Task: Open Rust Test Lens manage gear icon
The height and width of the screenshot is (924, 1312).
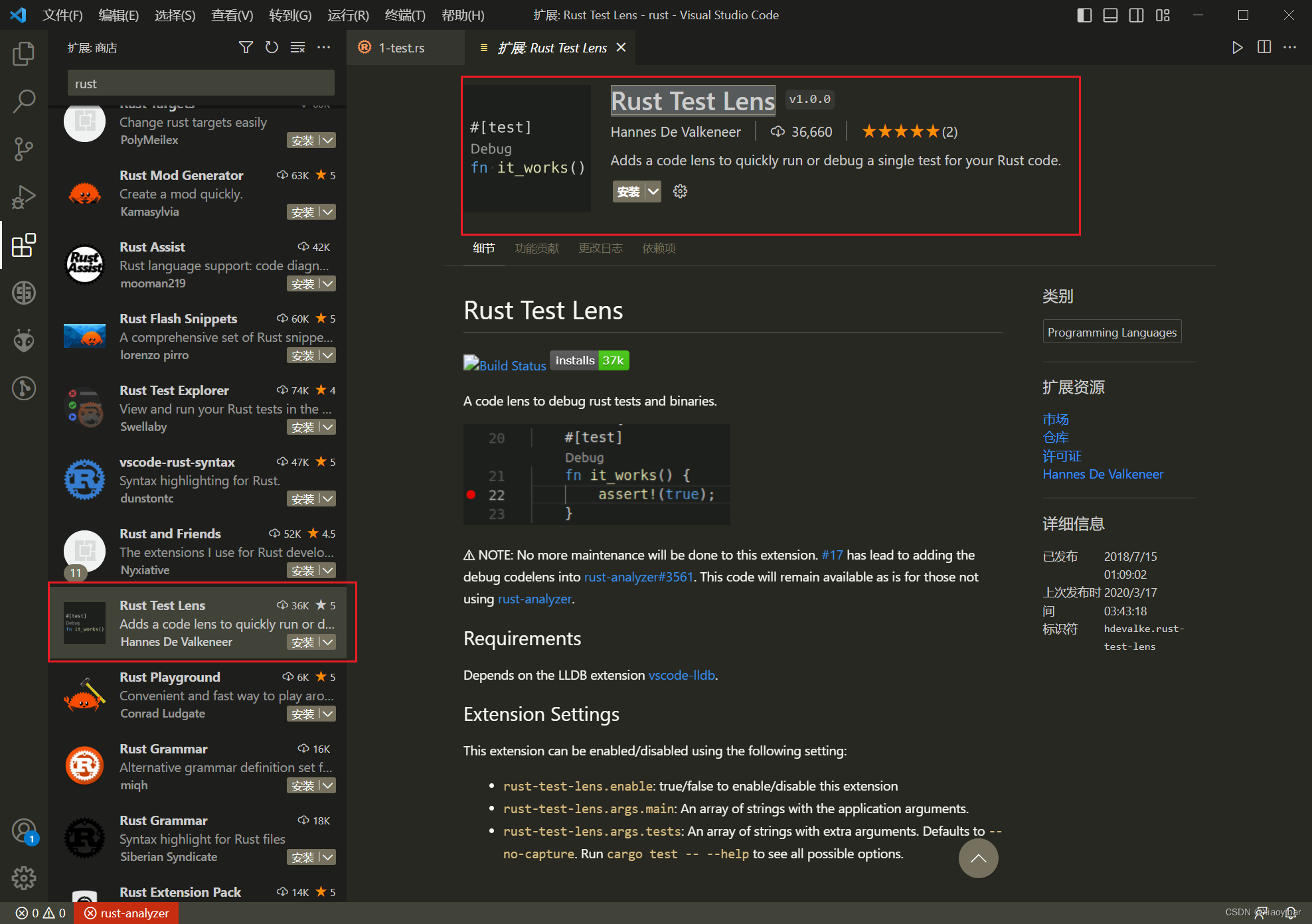Action: [680, 191]
